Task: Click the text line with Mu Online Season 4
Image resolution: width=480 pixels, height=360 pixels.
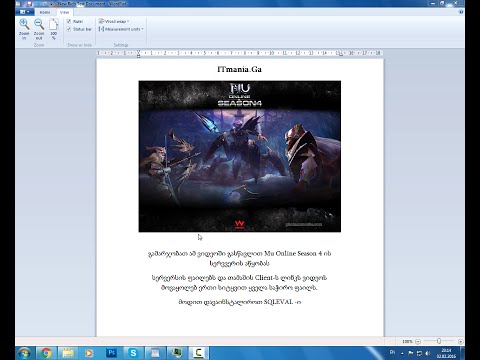Action: click(239, 254)
